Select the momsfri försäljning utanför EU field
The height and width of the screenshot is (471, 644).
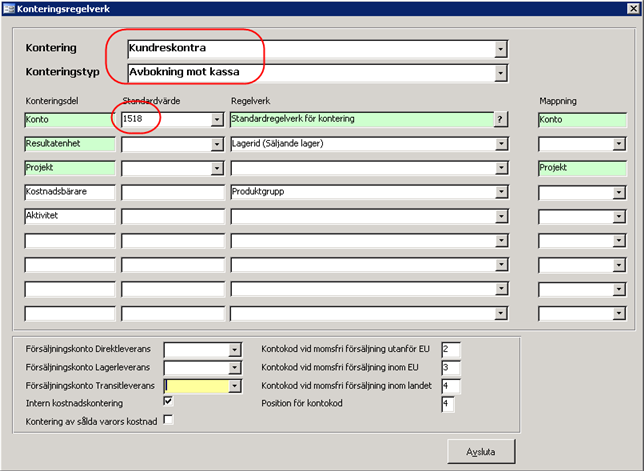pos(449,349)
